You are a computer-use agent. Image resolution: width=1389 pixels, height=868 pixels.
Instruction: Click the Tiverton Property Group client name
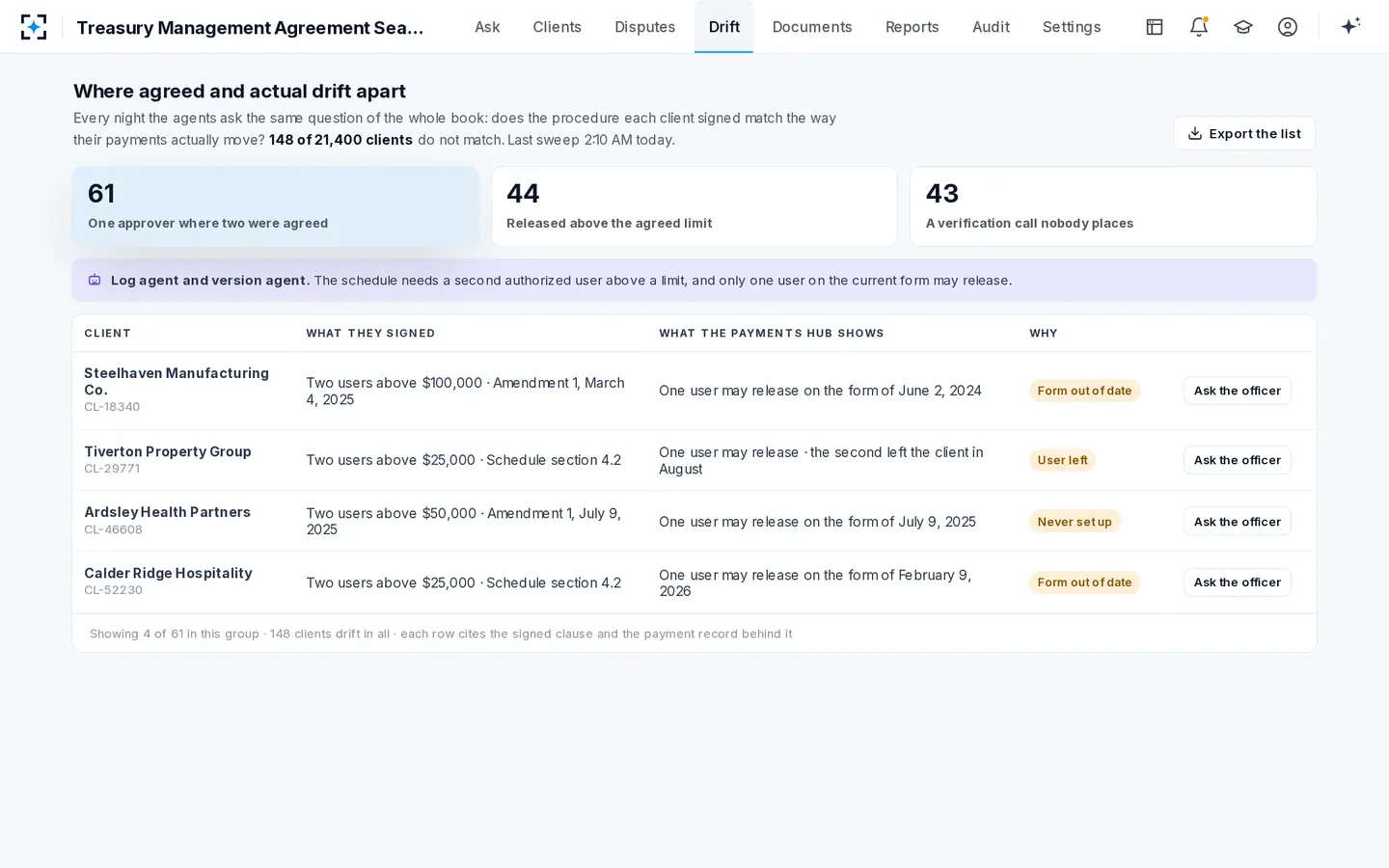[x=168, y=451]
